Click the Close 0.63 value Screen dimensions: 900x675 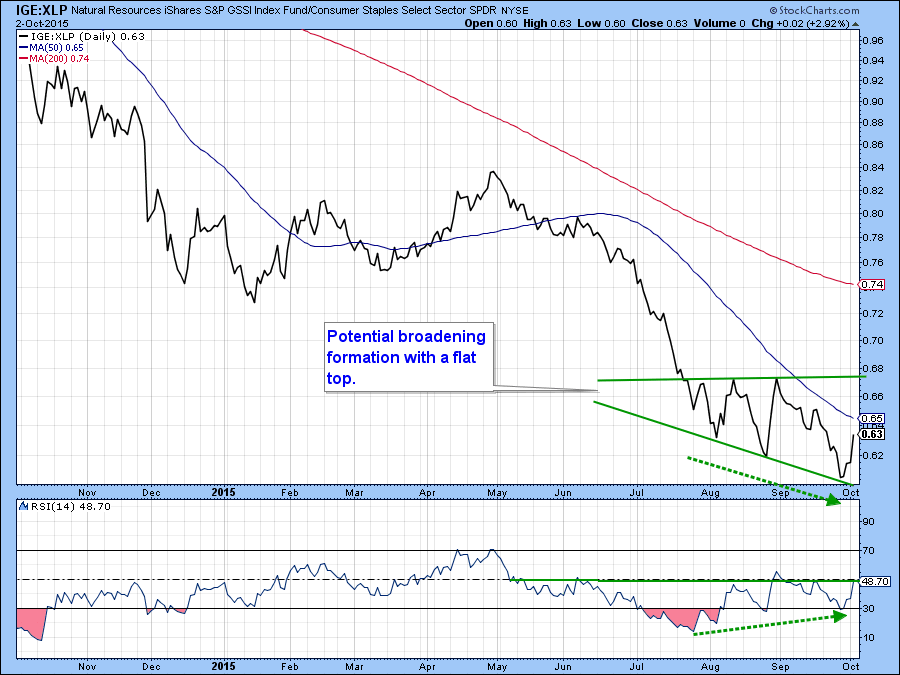(660, 24)
